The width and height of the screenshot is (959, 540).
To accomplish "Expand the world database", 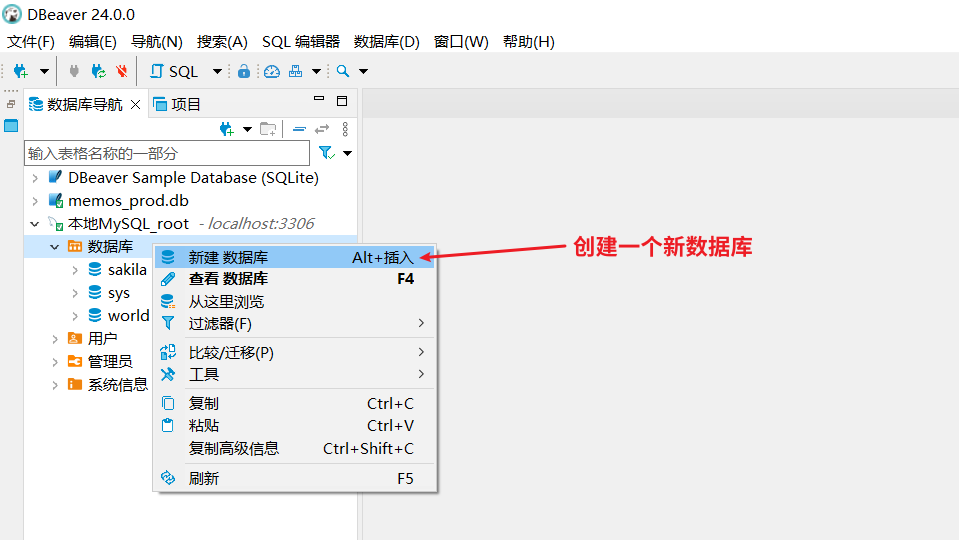I will point(75,316).
